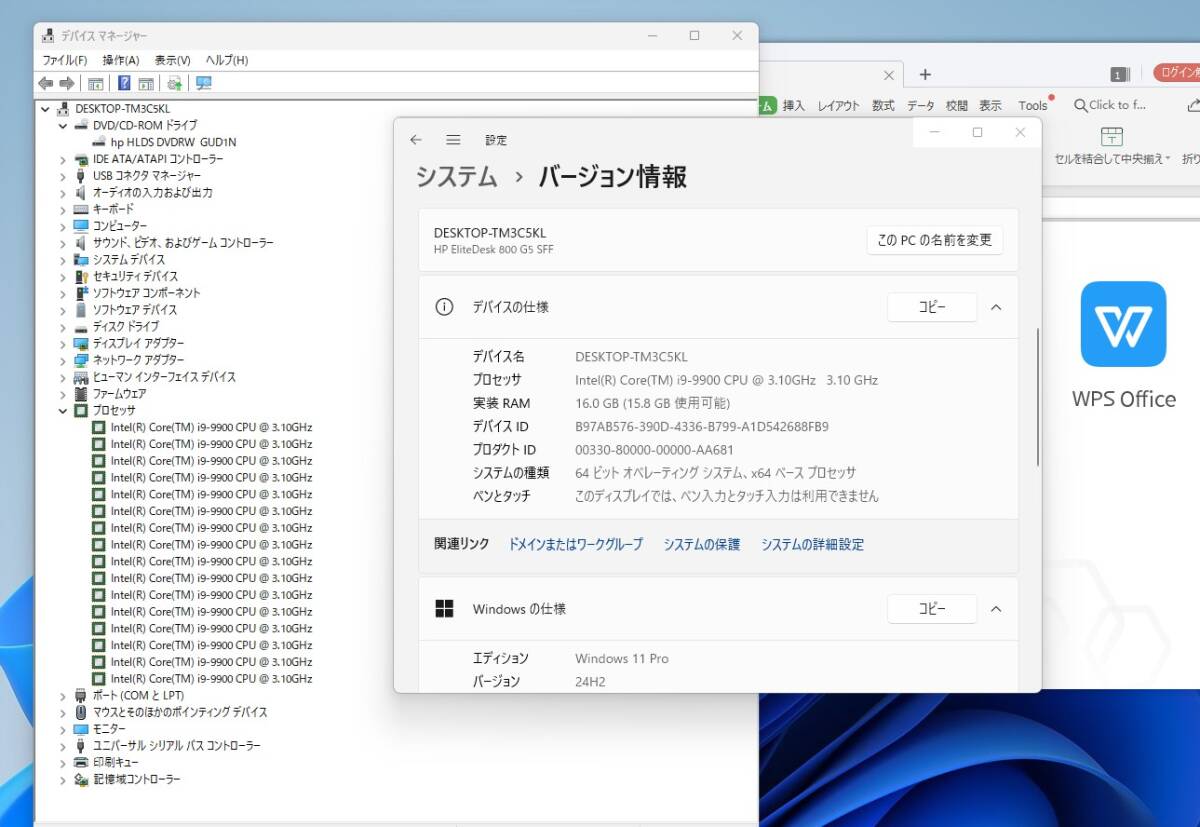1200x827 pixels.
Task: Select hp HLDS DVDRW GUD1N device
Action: point(174,142)
